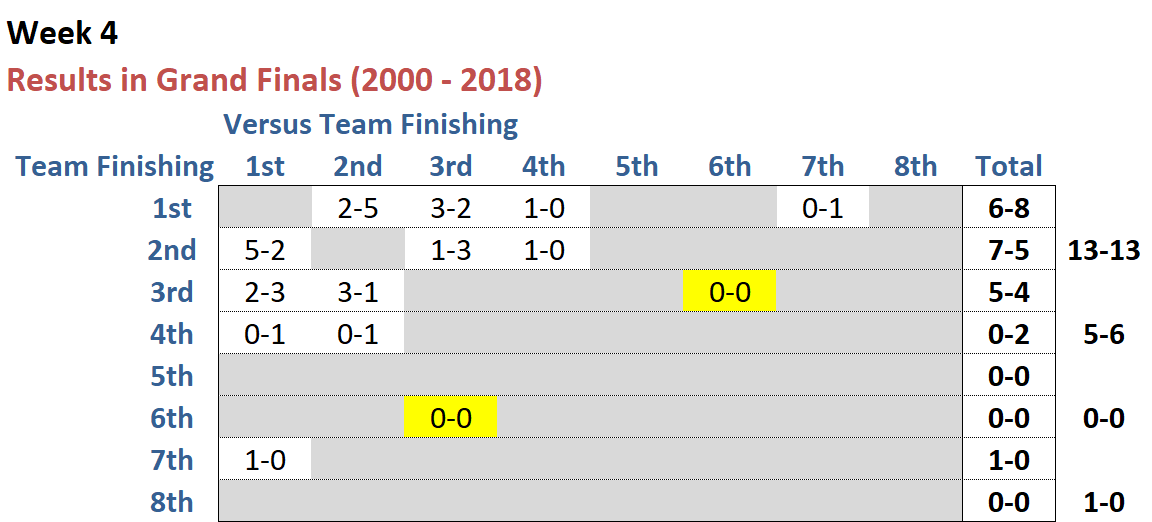Image resolution: width=1152 pixels, height=522 pixels.
Task: Click the 8th column header
Action: pyautogui.click(x=915, y=166)
